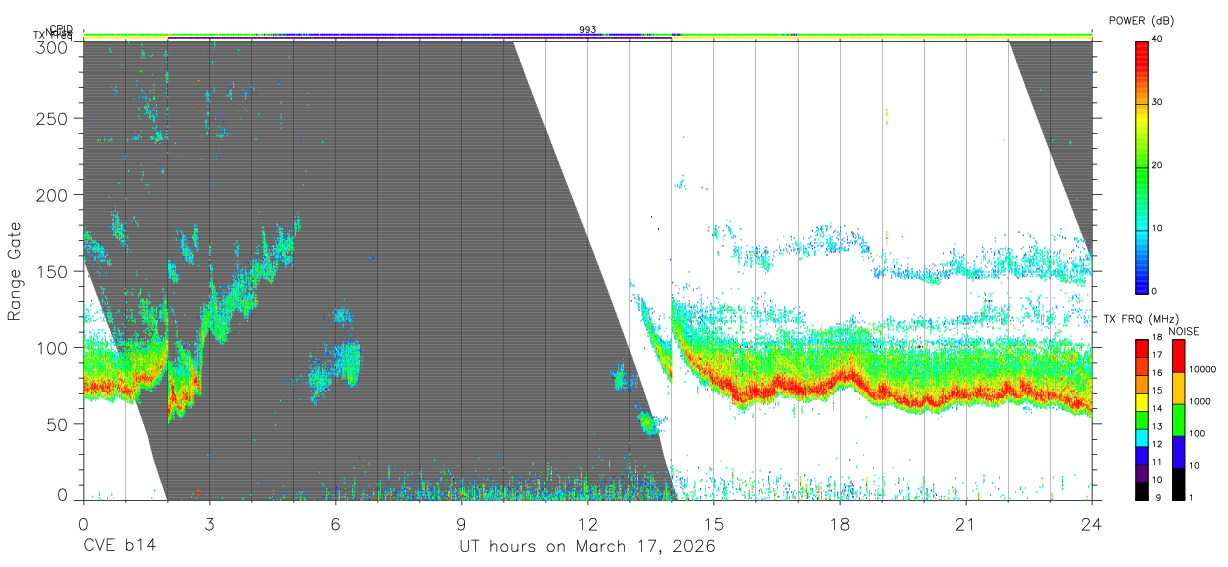The width and height of the screenshot is (1228, 567).
Task: Click the black bottom swatch of the NOISE bar
Action: 1177,482
